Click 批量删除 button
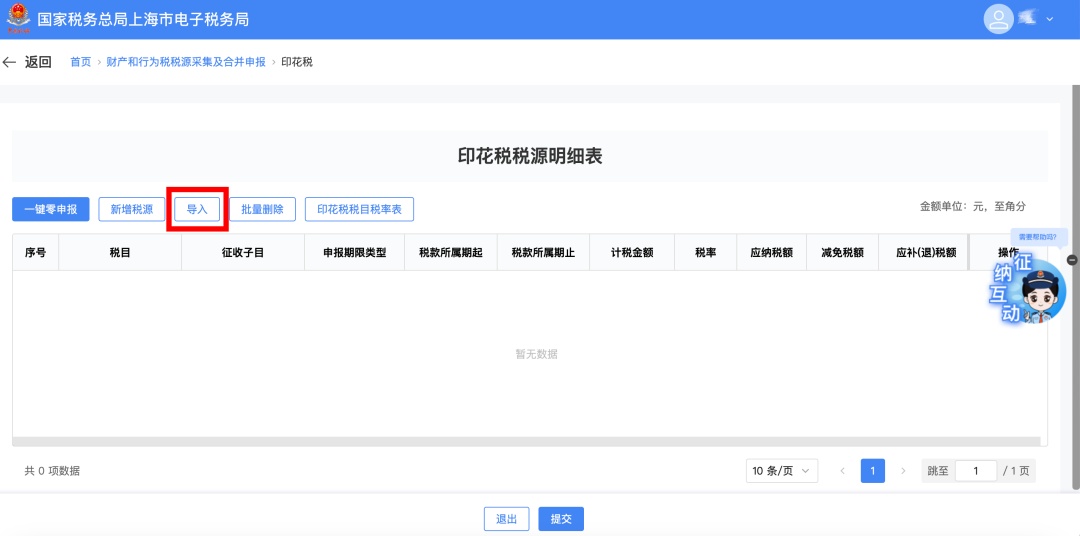This screenshot has width=1080, height=536. point(262,209)
